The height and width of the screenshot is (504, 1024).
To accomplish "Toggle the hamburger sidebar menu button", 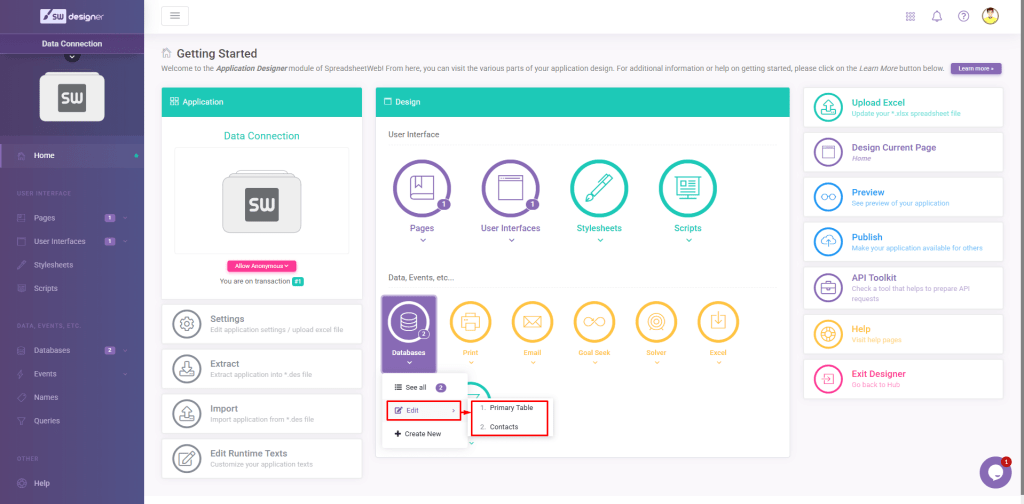I will (x=175, y=16).
